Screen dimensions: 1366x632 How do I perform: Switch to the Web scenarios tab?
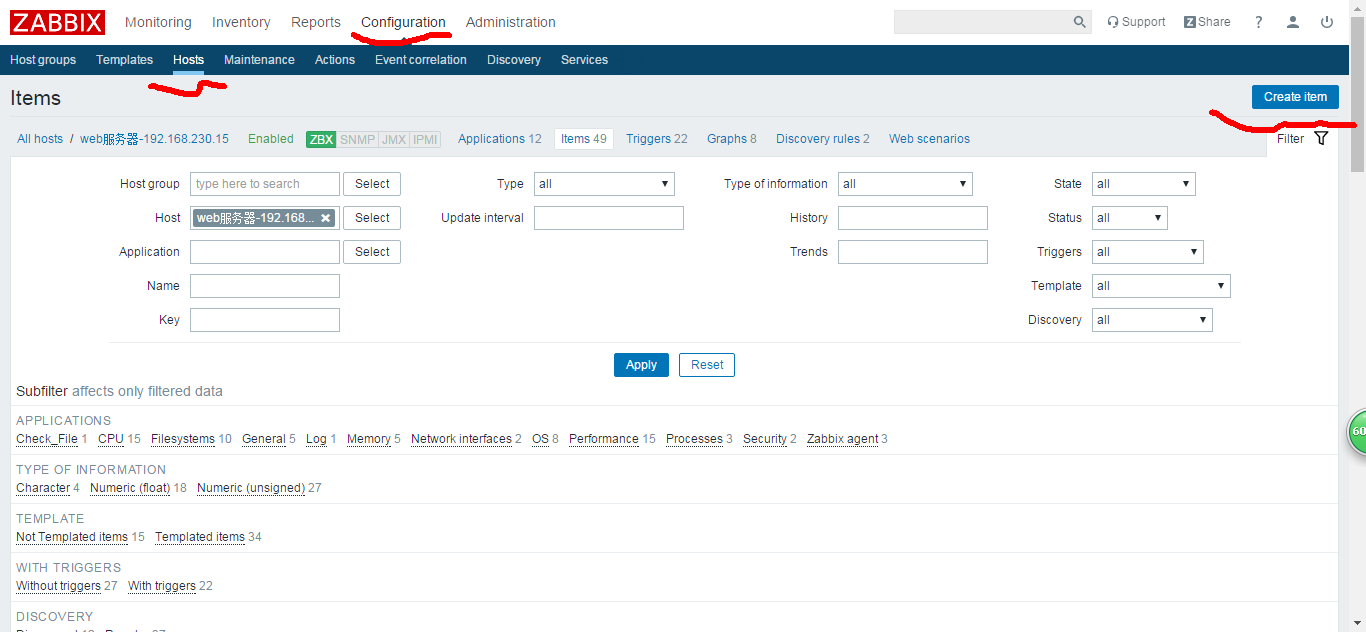pyautogui.click(x=929, y=139)
